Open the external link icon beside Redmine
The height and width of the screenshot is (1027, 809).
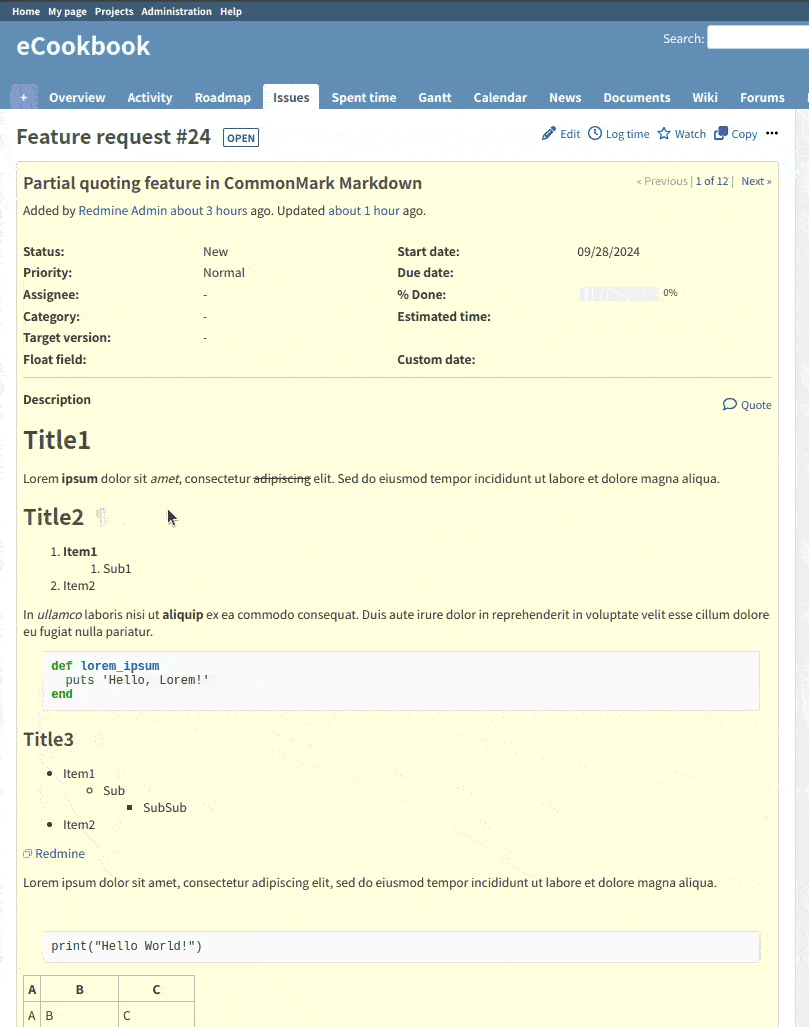[x=27, y=853]
